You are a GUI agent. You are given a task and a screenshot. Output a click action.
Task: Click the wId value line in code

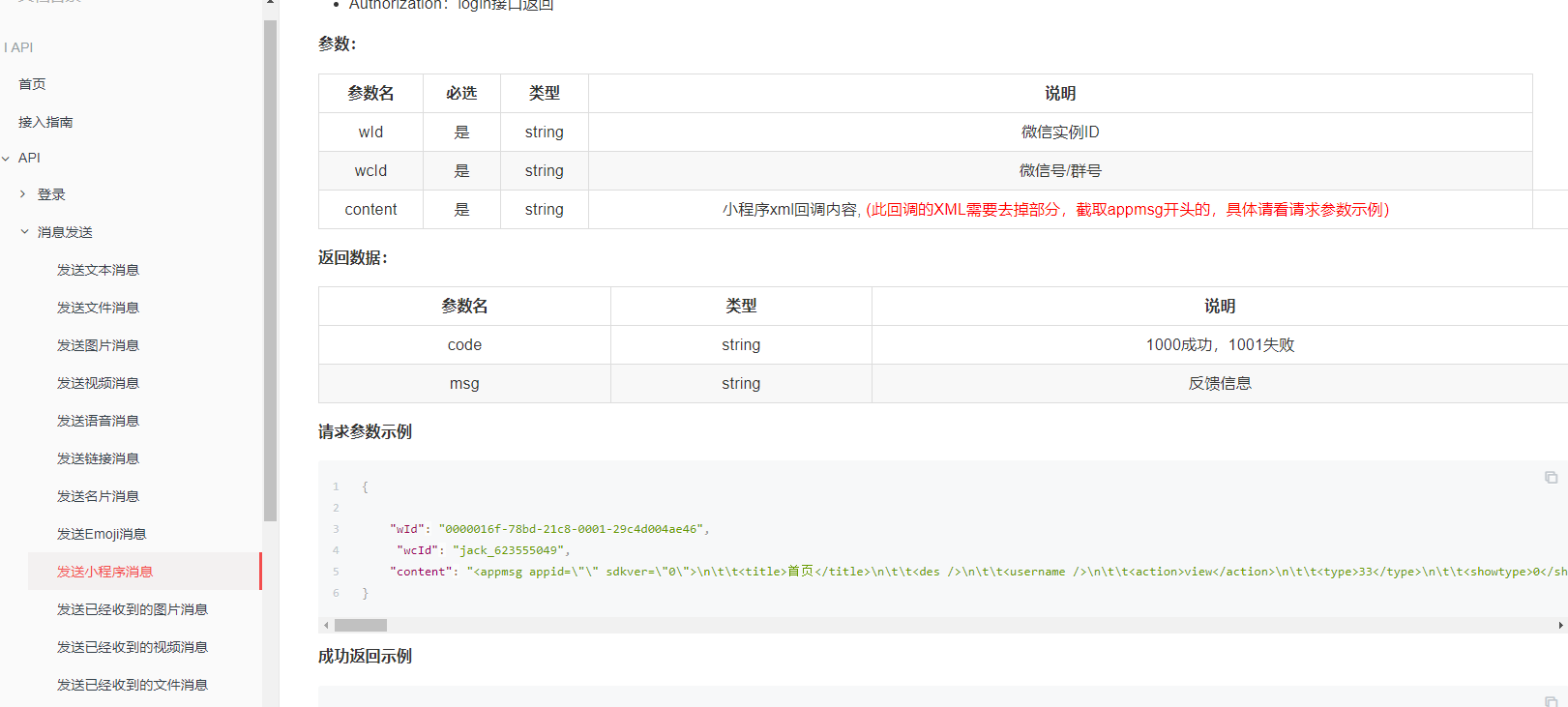pos(549,529)
